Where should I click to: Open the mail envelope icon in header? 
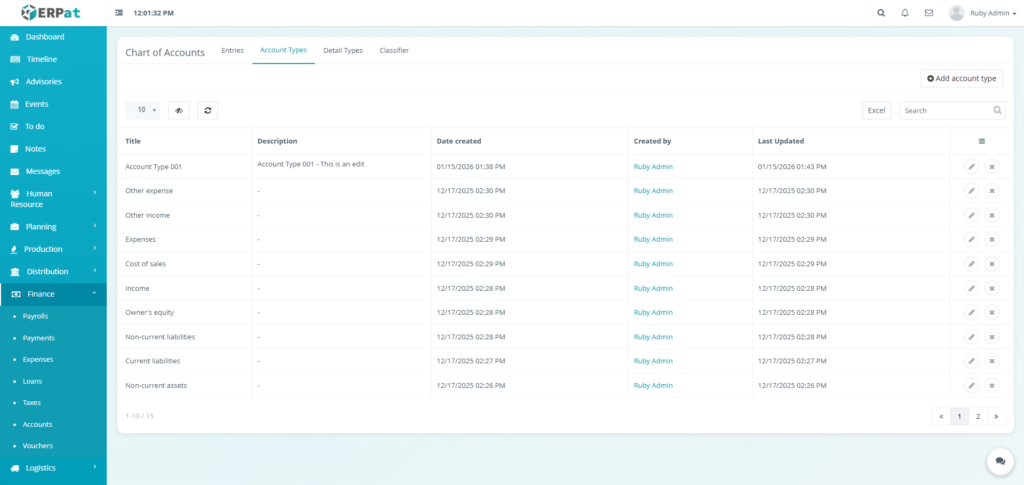(x=929, y=13)
